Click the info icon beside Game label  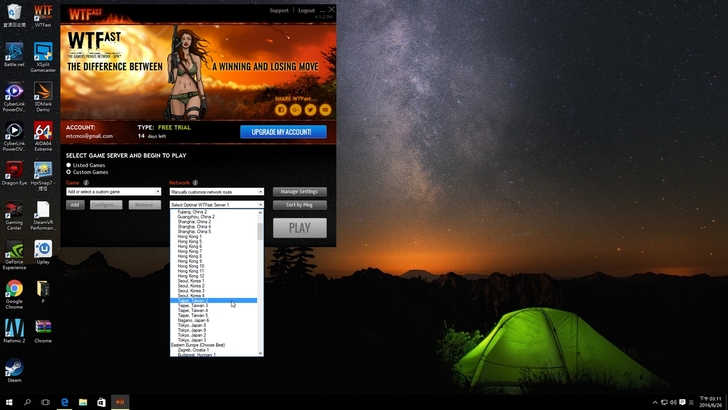coord(86,182)
